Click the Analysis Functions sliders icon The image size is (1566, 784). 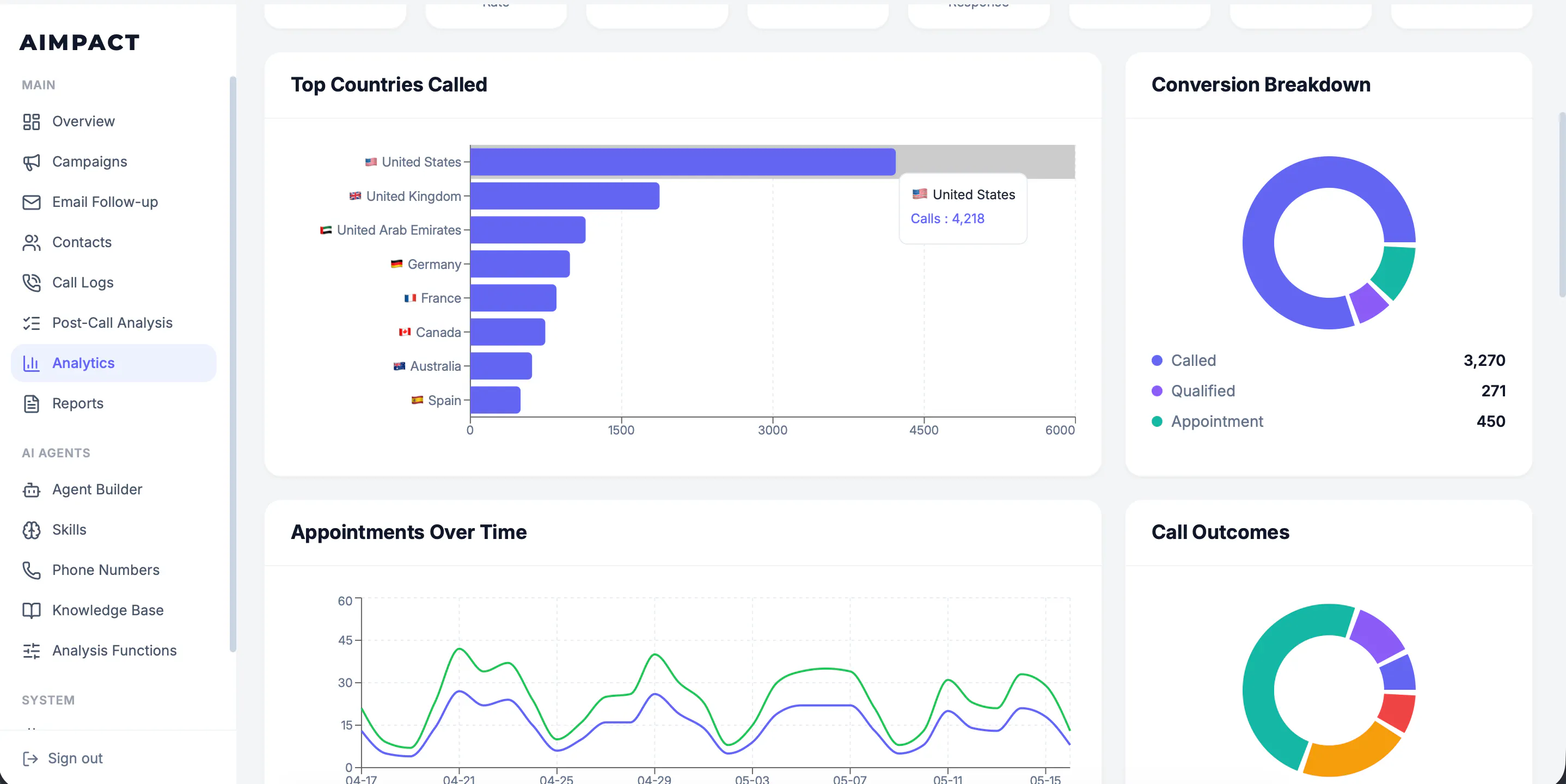(x=31, y=651)
